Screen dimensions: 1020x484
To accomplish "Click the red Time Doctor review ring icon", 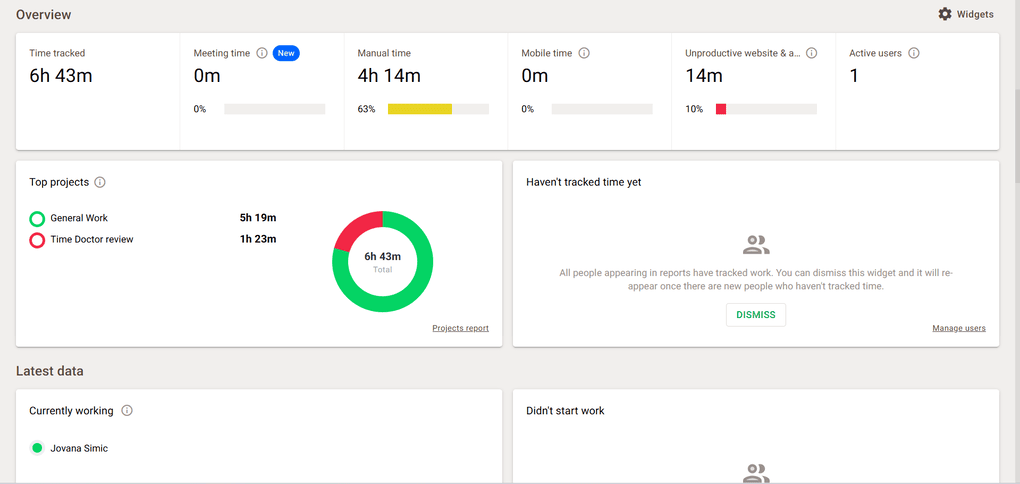I will [37, 240].
